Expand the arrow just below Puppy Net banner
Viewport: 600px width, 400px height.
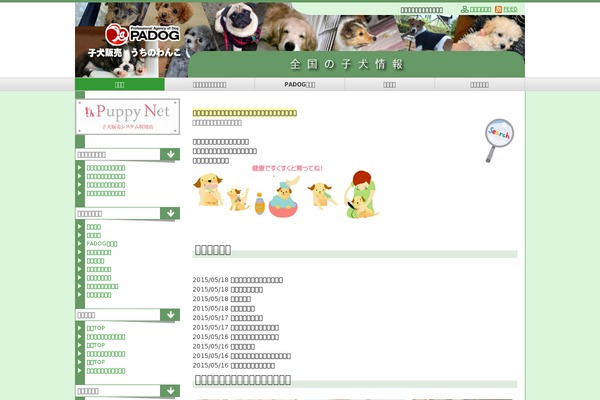click(x=170, y=154)
